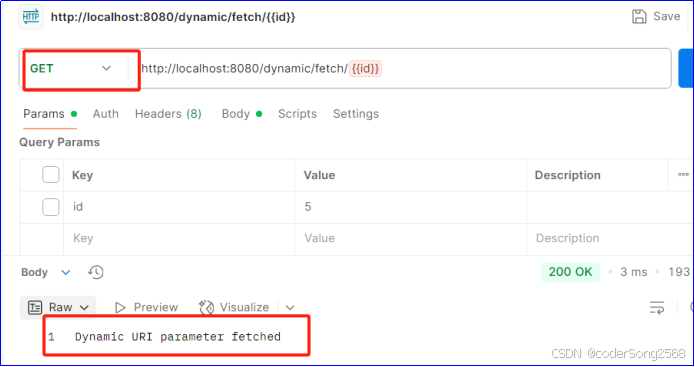Enable the id parameter checkbox

(x=51, y=207)
